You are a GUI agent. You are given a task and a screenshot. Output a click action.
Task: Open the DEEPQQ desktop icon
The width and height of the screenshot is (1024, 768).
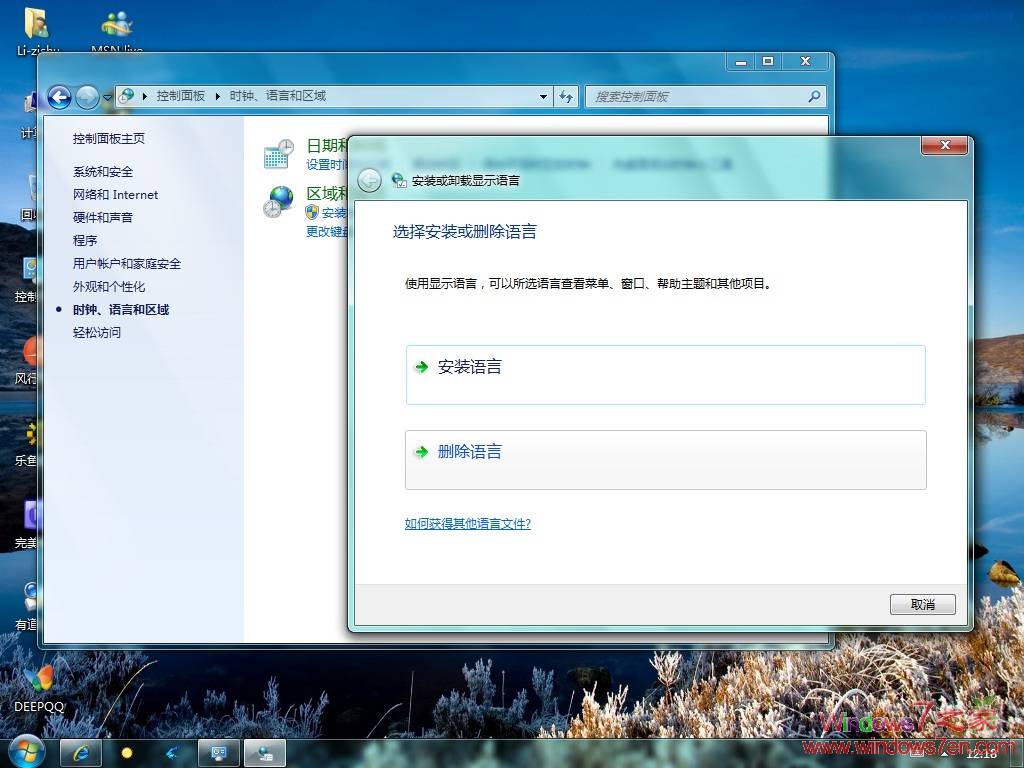(39, 680)
